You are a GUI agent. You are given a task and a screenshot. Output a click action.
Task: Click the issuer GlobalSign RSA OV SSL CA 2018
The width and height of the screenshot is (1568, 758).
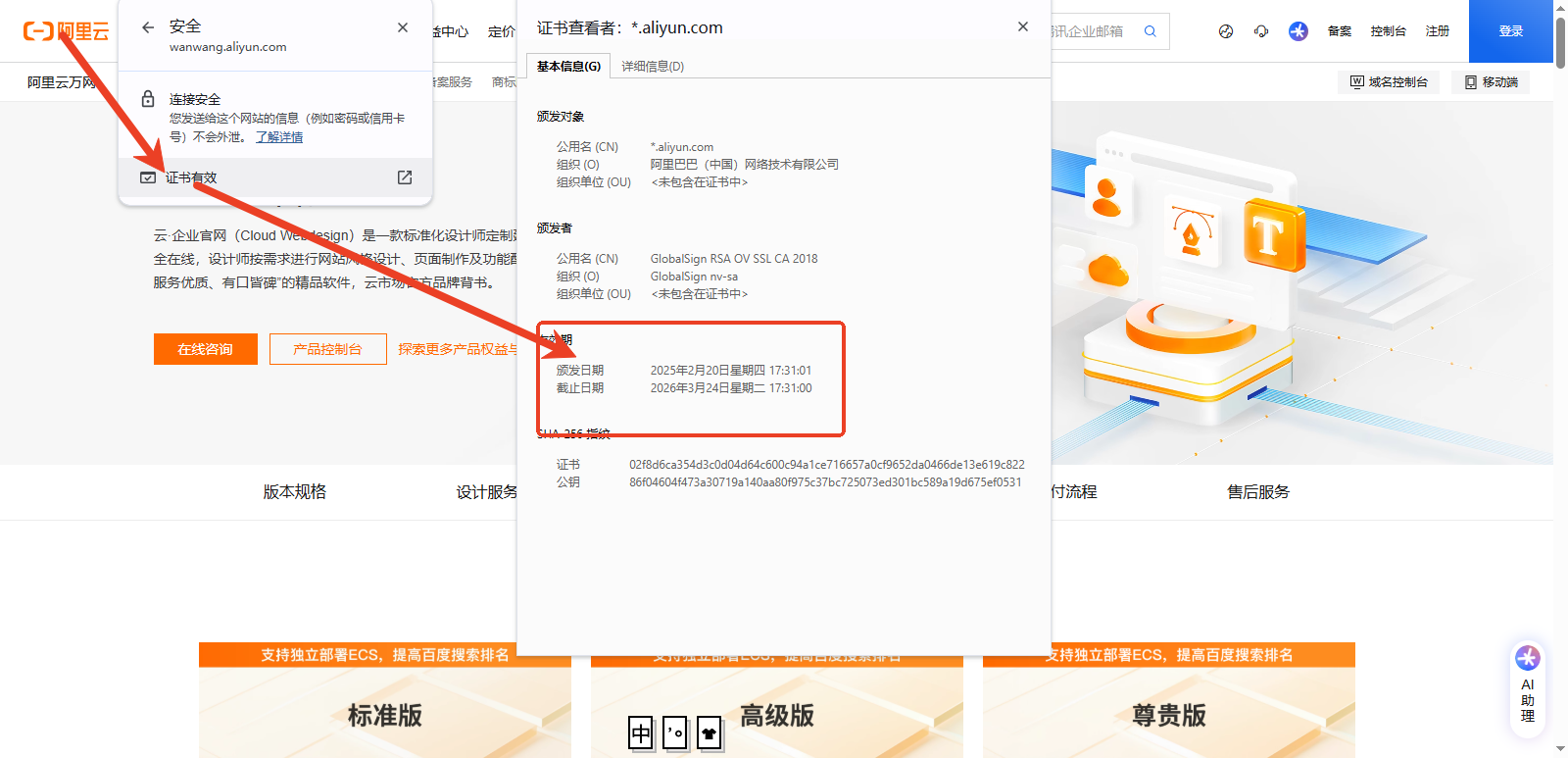(x=734, y=259)
